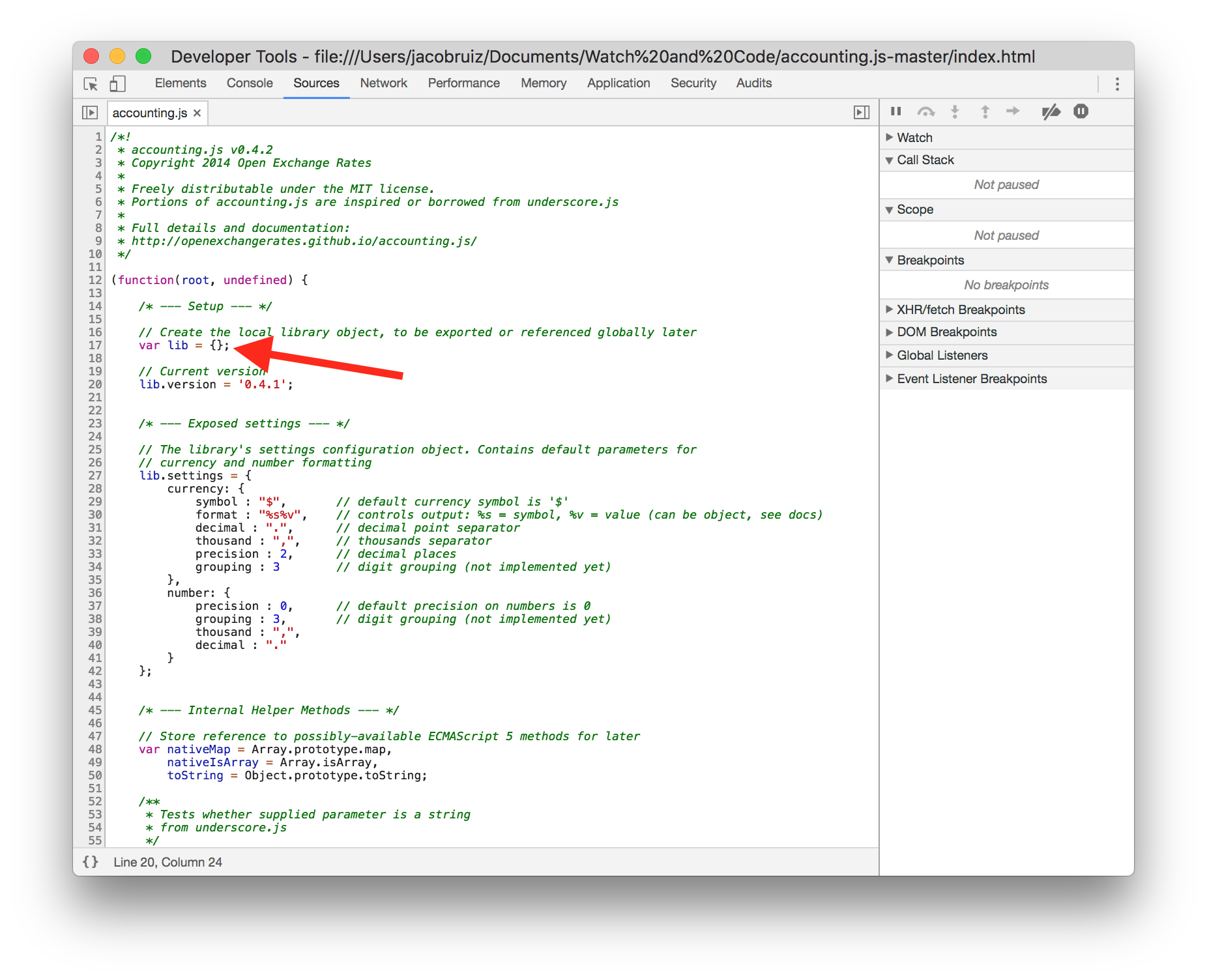Click the lib.version = '0.4.1' line

pos(216,384)
